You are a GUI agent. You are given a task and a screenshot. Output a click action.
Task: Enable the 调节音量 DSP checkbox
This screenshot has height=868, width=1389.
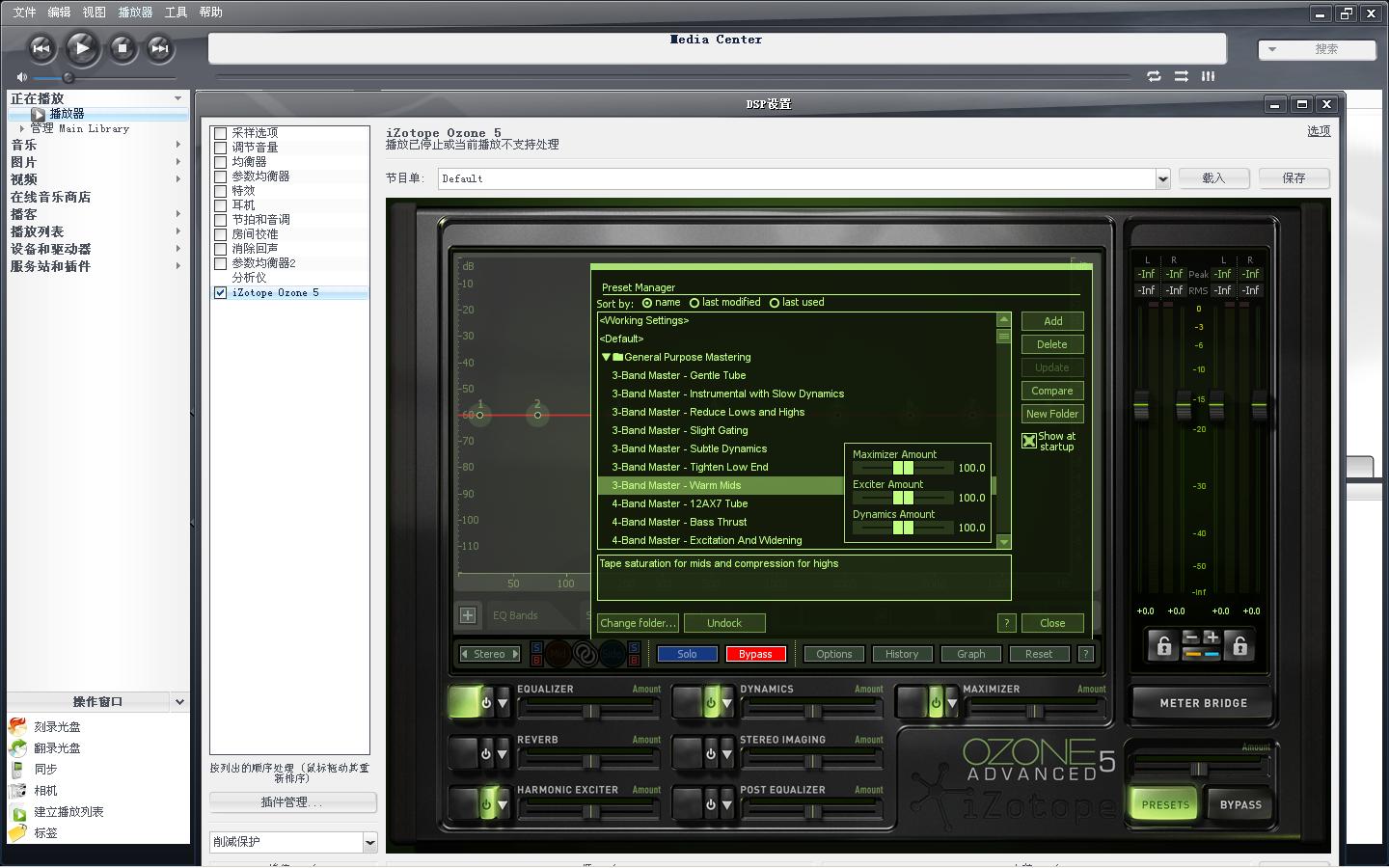[x=220, y=148]
